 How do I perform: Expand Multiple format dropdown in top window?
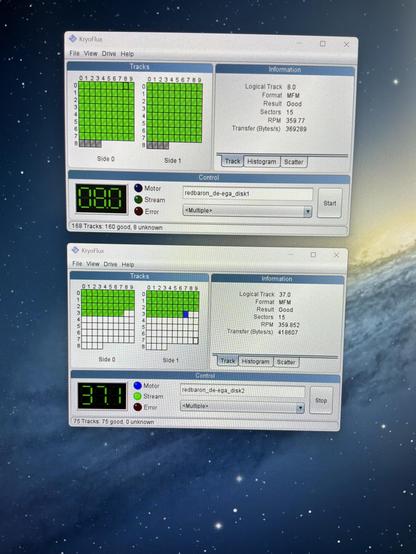pos(307,211)
